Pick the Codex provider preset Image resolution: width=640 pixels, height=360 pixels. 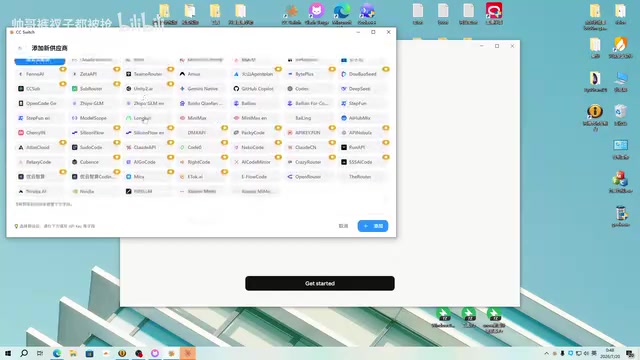309,89
